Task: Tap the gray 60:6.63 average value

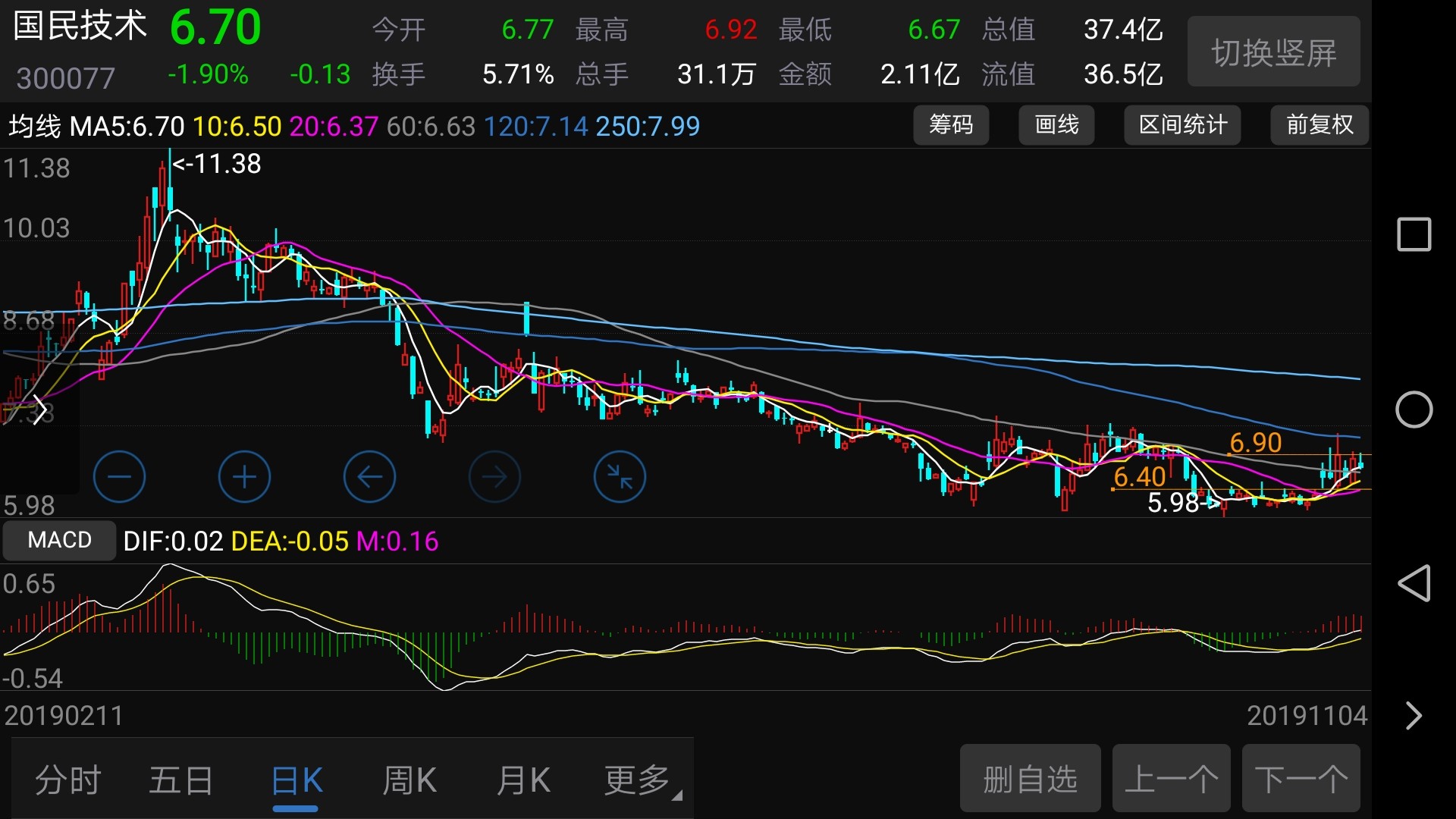Action: (x=431, y=126)
